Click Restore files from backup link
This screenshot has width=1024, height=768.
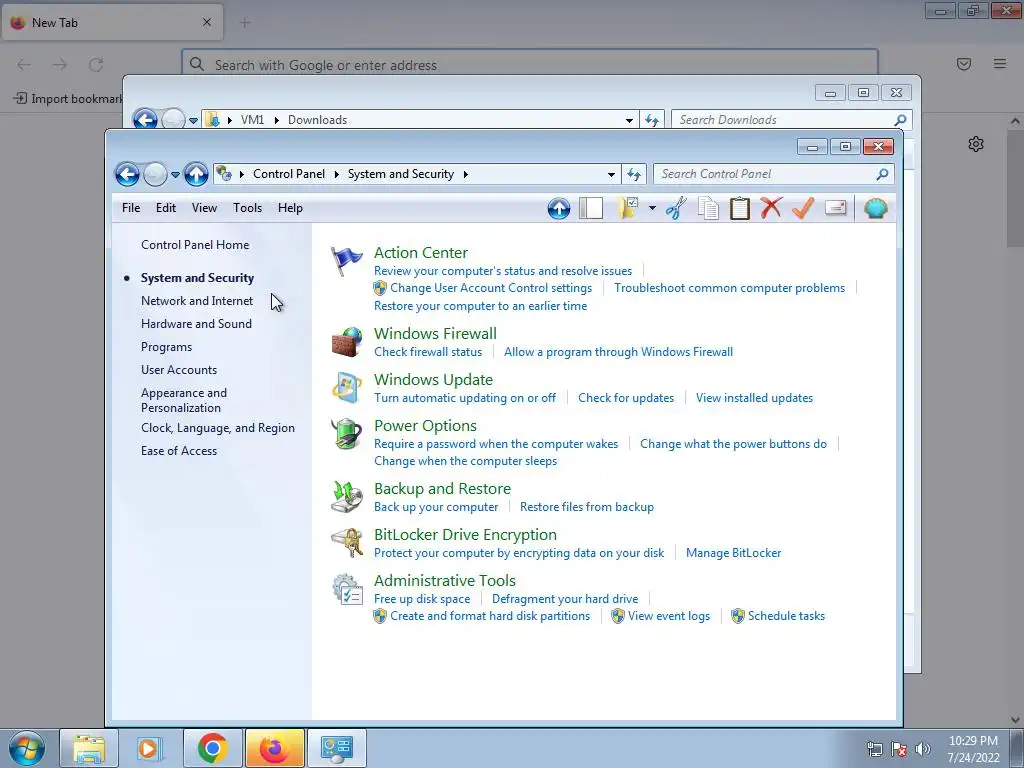(586, 507)
